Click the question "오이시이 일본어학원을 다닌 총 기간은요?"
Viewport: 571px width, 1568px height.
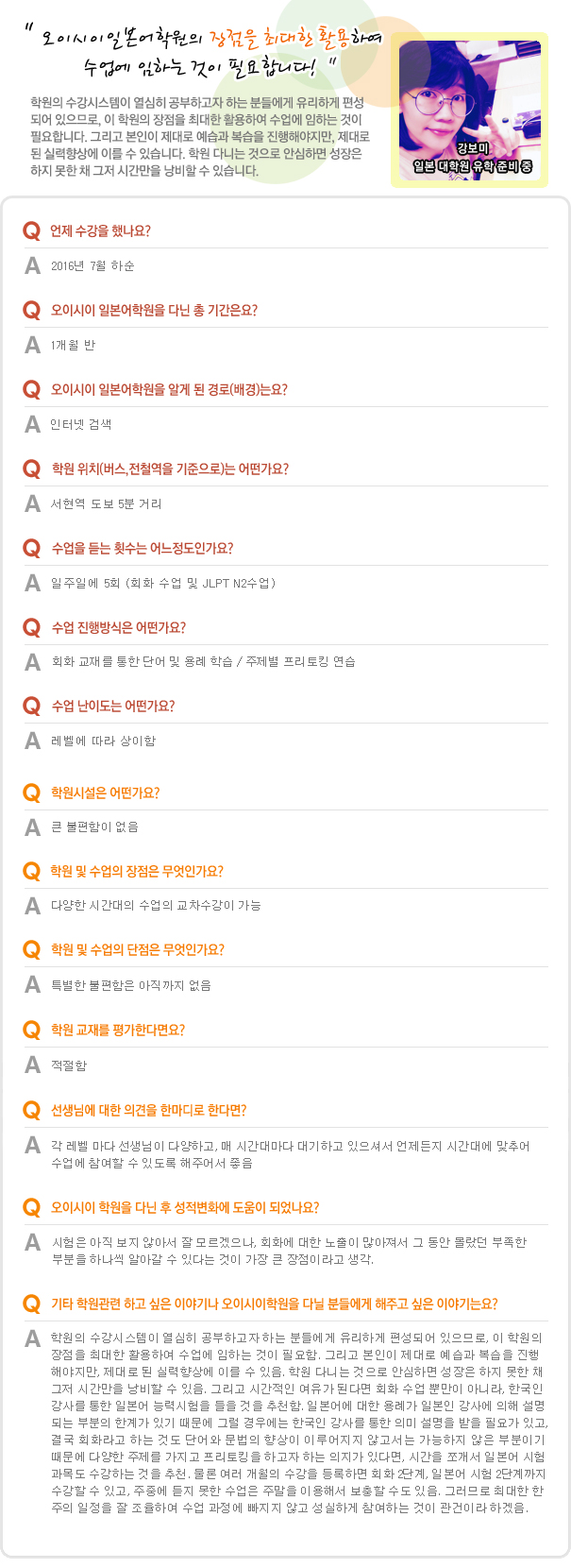click(154, 311)
